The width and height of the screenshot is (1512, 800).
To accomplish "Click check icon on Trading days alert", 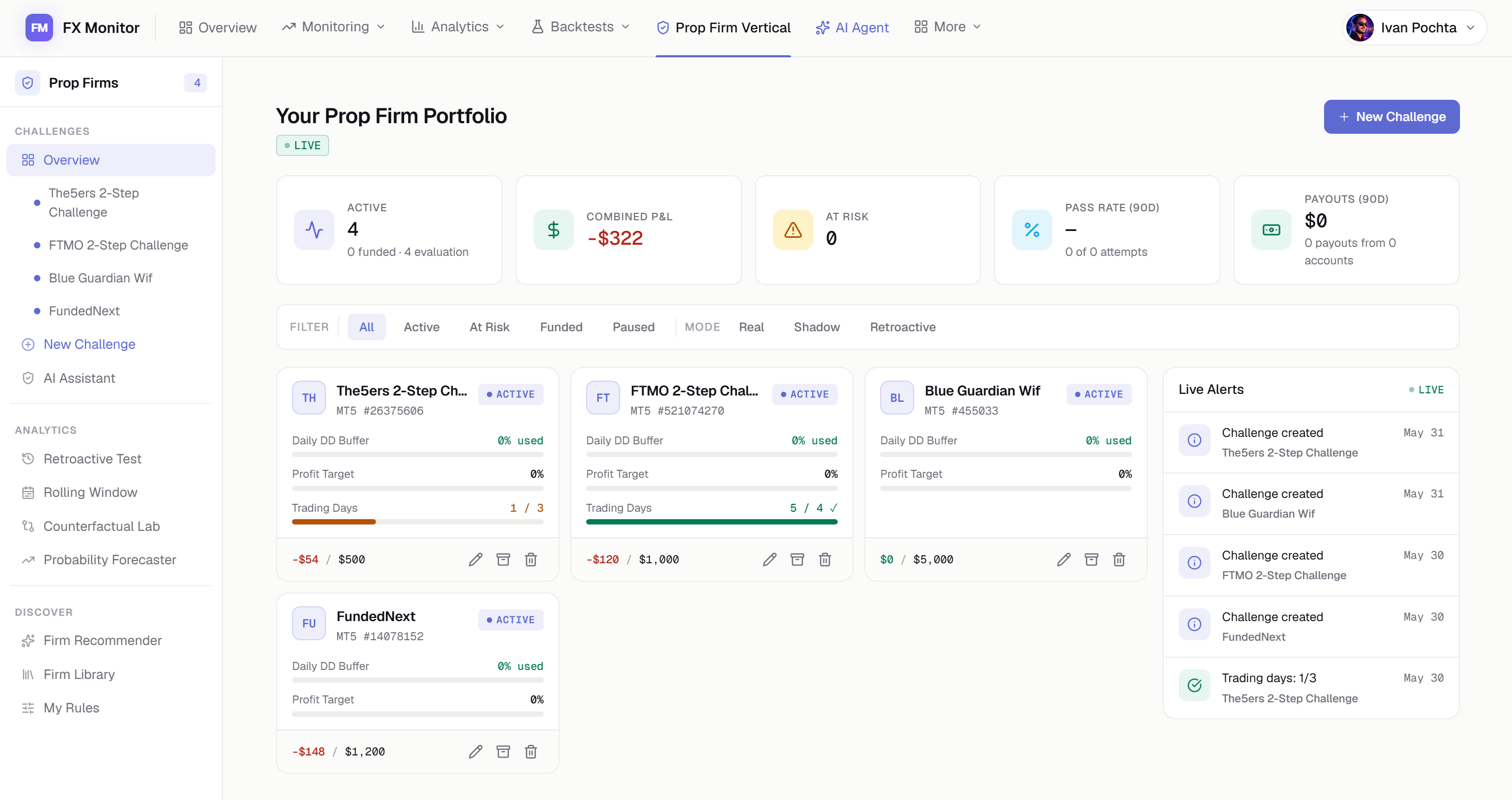I will click(1195, 685).
